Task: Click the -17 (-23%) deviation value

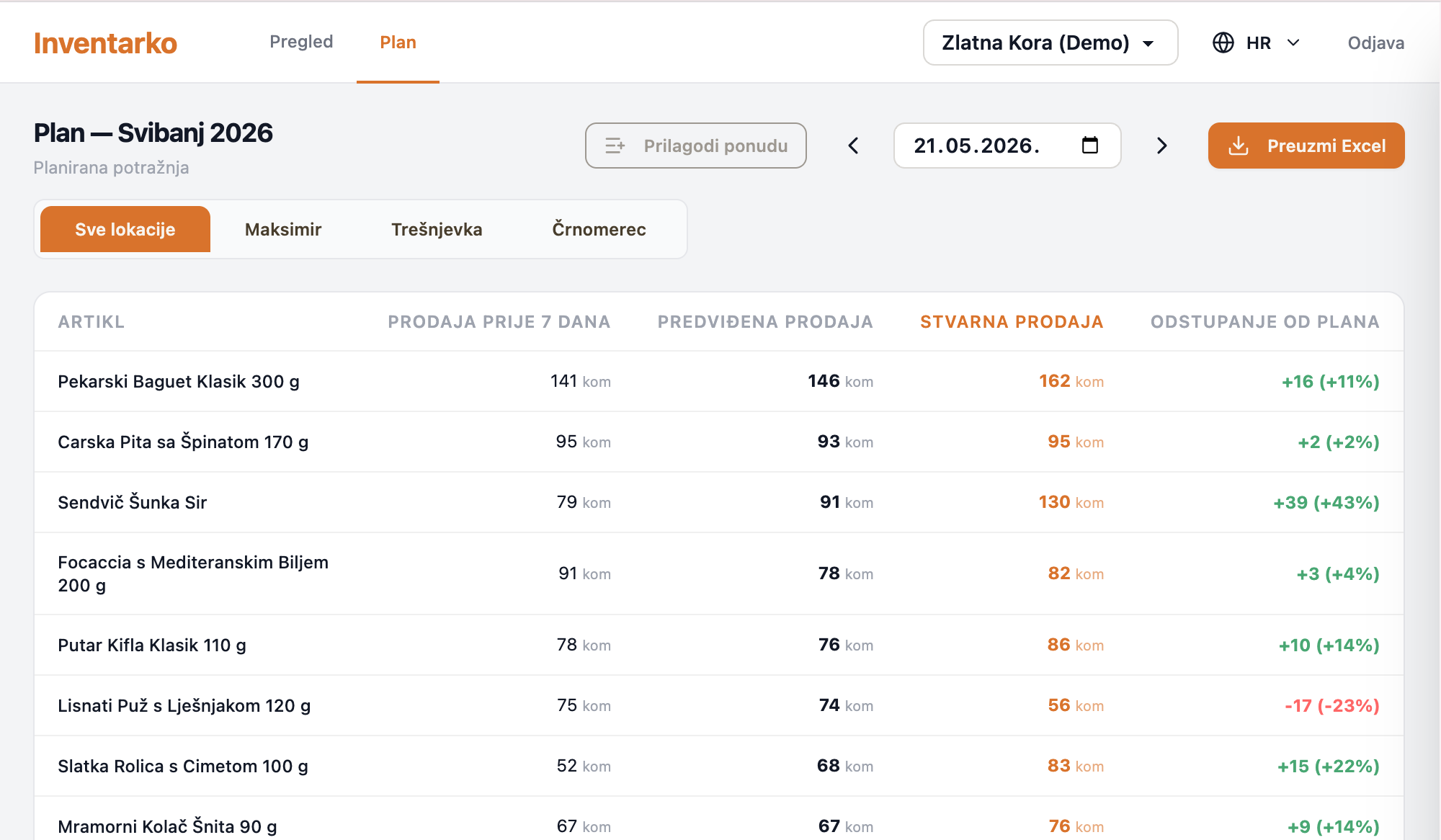Action: point(1331,705)
